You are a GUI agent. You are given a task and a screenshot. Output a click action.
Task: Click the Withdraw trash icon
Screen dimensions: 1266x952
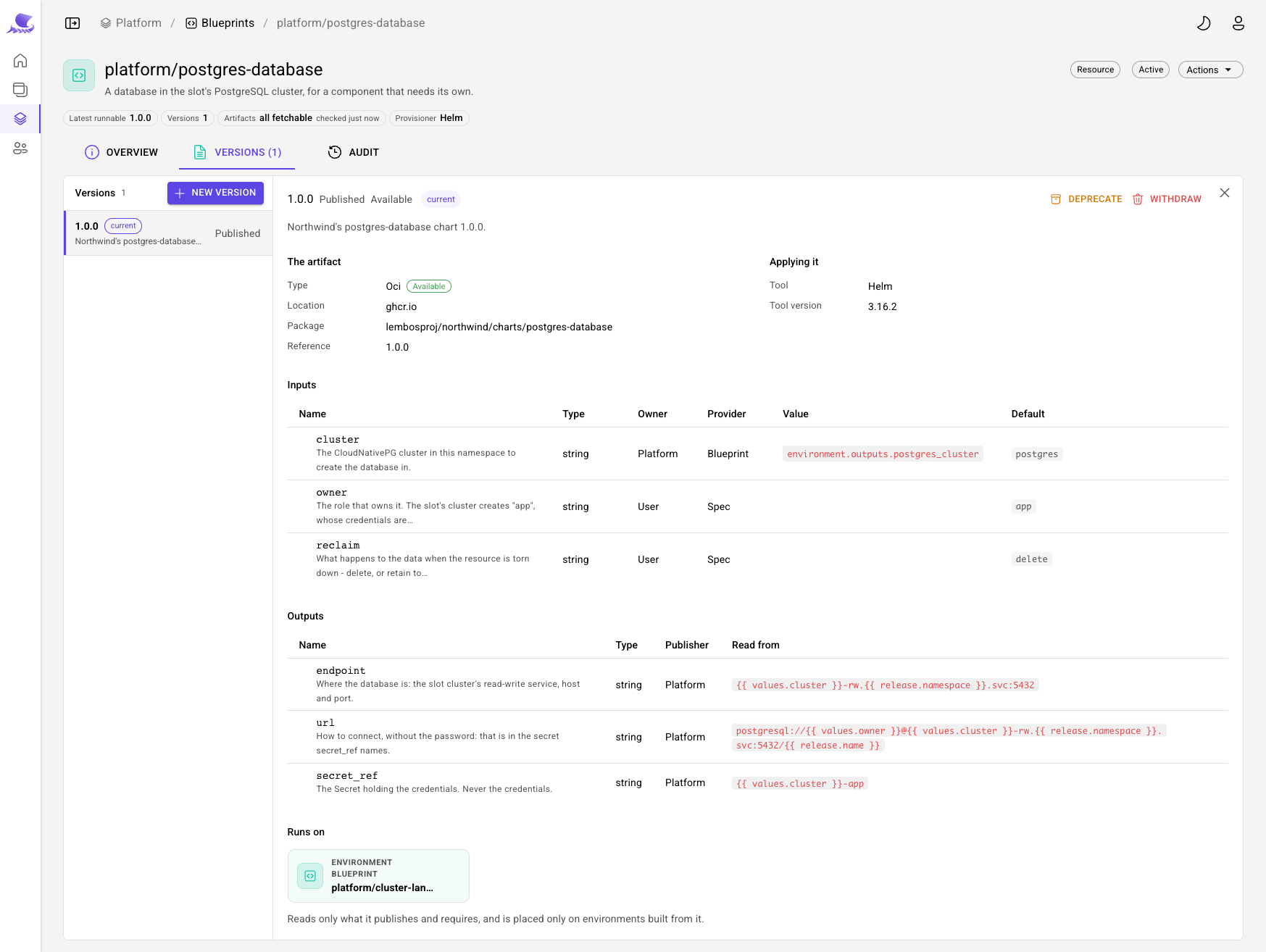coord(1138,199)
